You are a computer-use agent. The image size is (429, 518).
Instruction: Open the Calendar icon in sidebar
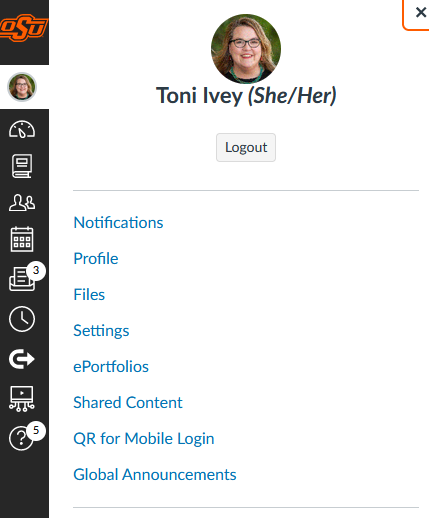coord(22,239)
